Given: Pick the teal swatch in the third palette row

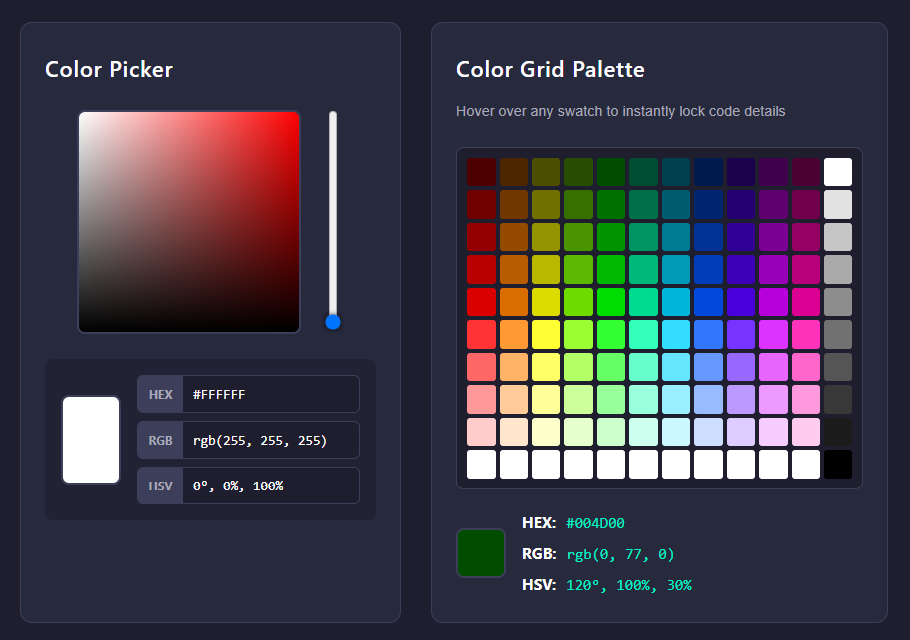Looking at the screenshot, I should click(676, 237).
